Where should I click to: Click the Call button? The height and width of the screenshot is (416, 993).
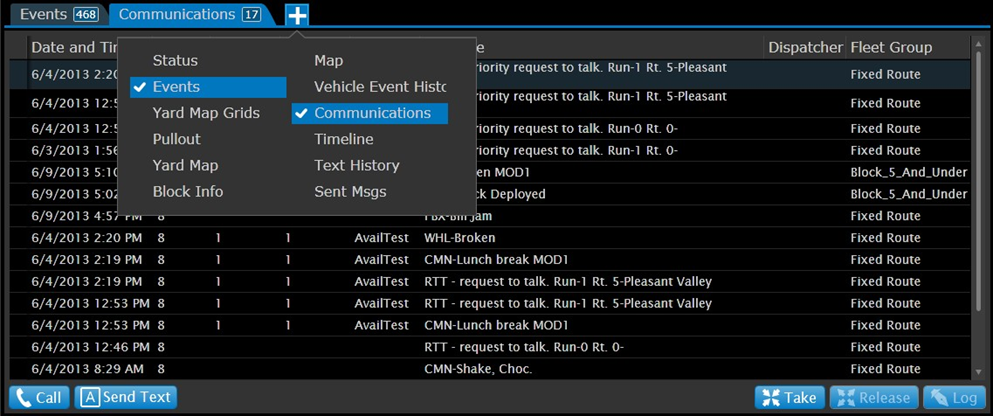click(x=39, y=398)
